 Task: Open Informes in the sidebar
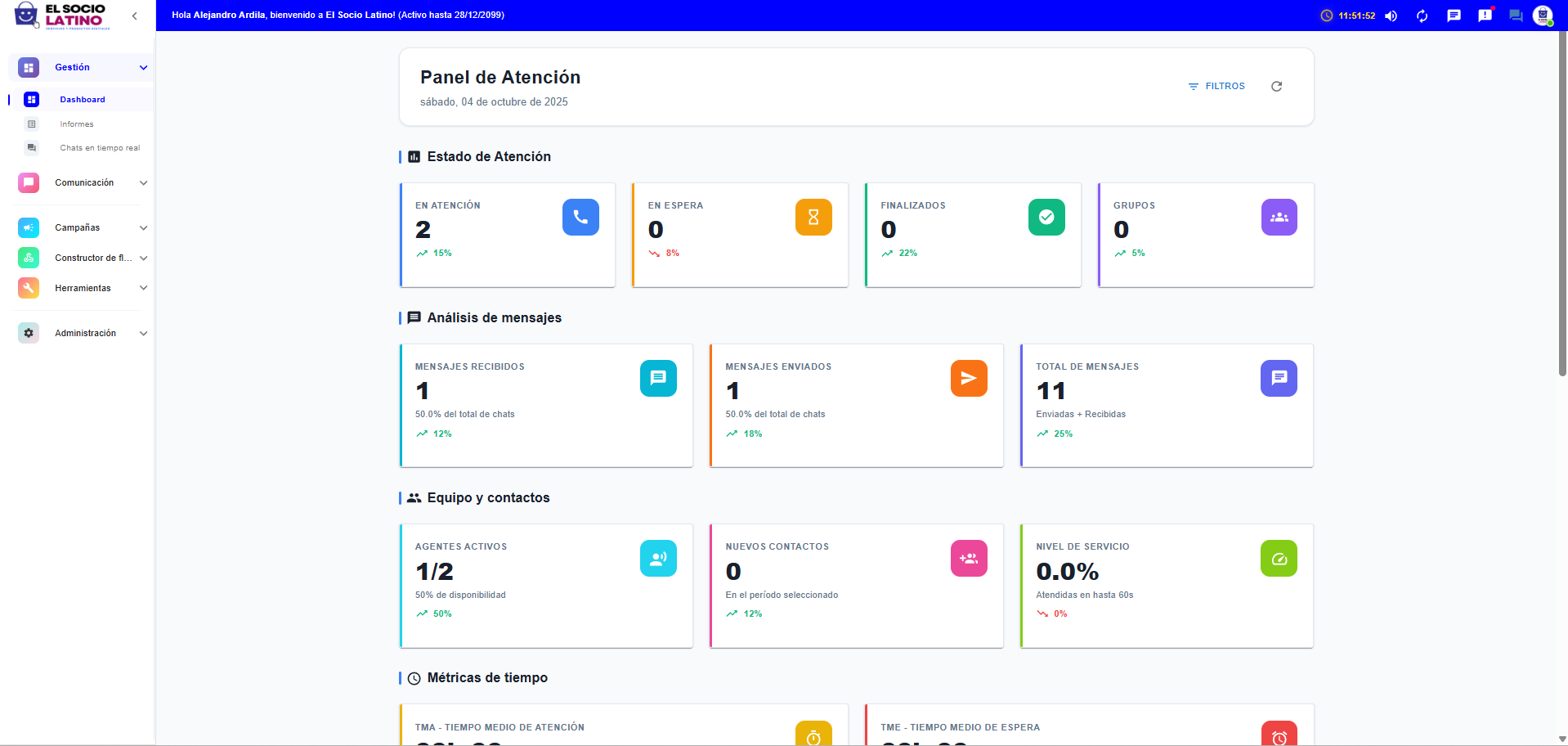tap(77, 124)
